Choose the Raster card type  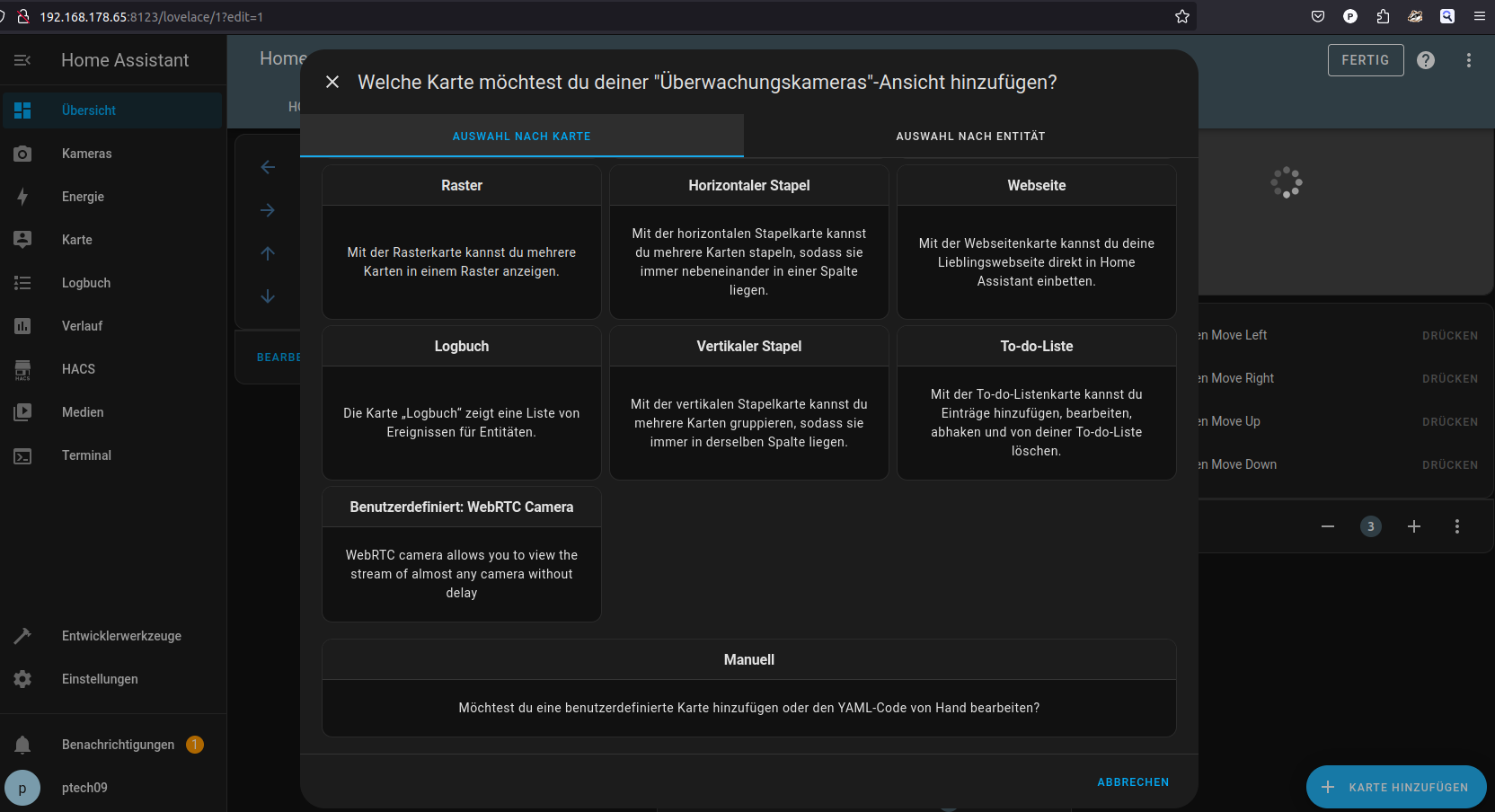461,242
